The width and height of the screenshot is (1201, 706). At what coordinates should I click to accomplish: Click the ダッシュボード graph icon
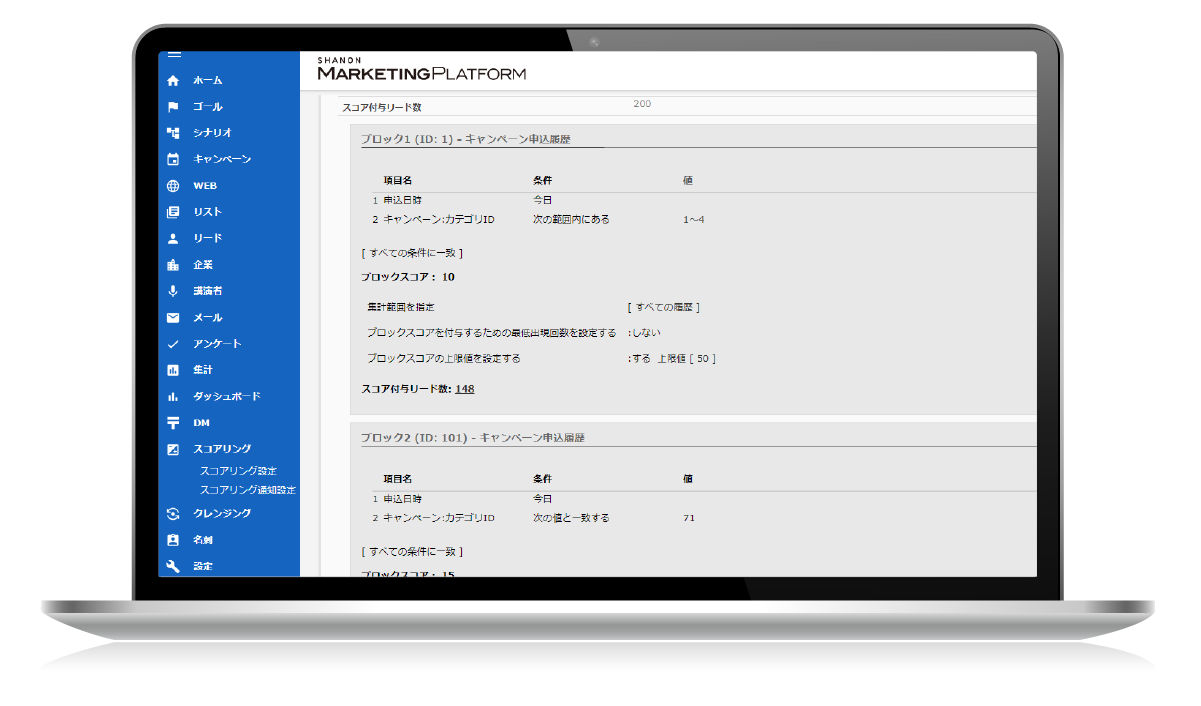click(x=173, y=397)
